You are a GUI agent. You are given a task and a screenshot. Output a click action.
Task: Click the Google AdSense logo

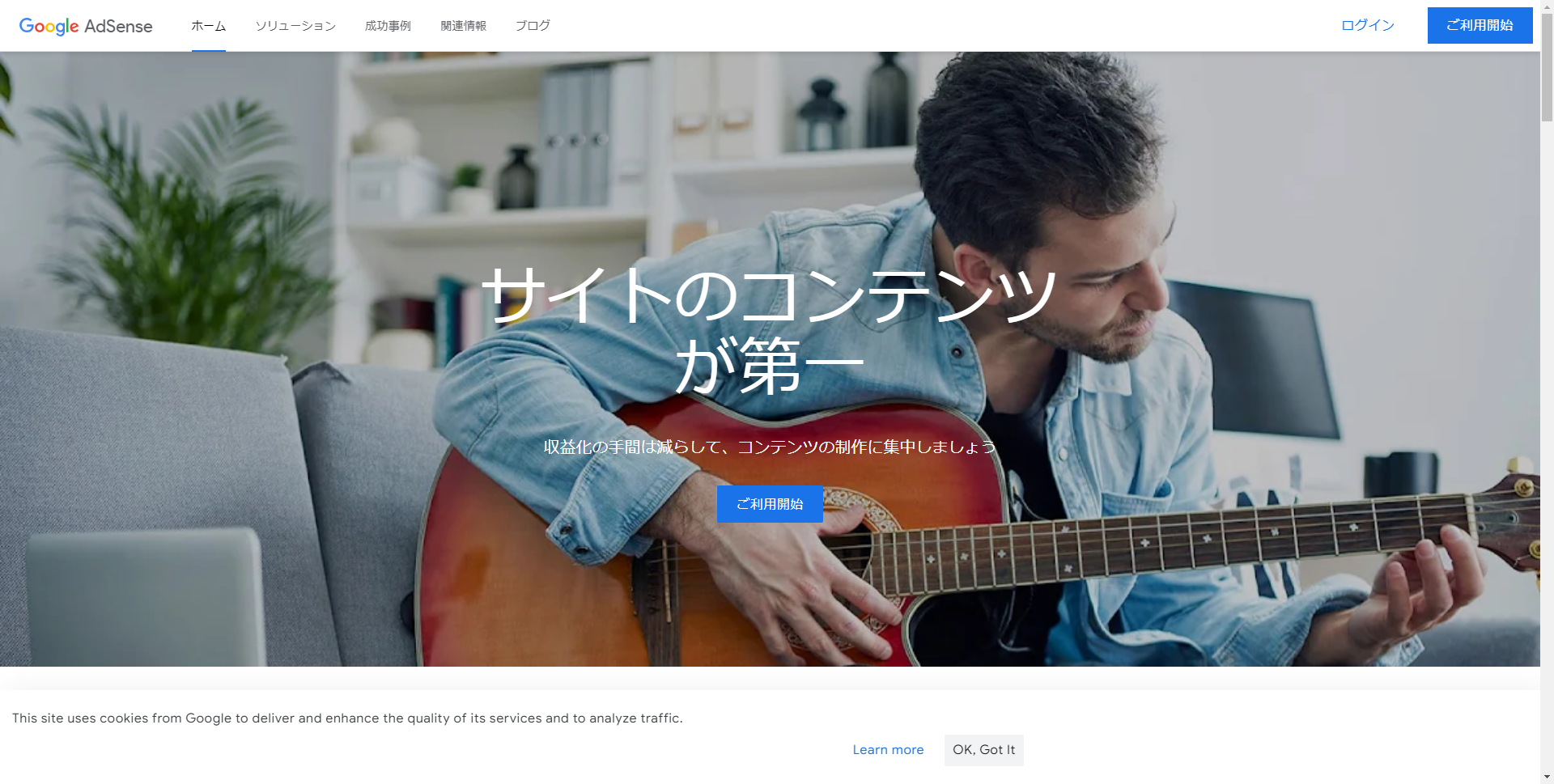click(86, 26)
